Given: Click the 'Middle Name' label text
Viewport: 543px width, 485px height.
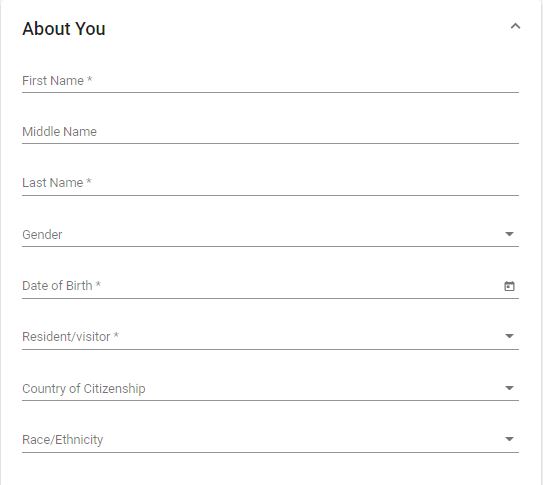Looking at the screenshot, I should 59,132.
